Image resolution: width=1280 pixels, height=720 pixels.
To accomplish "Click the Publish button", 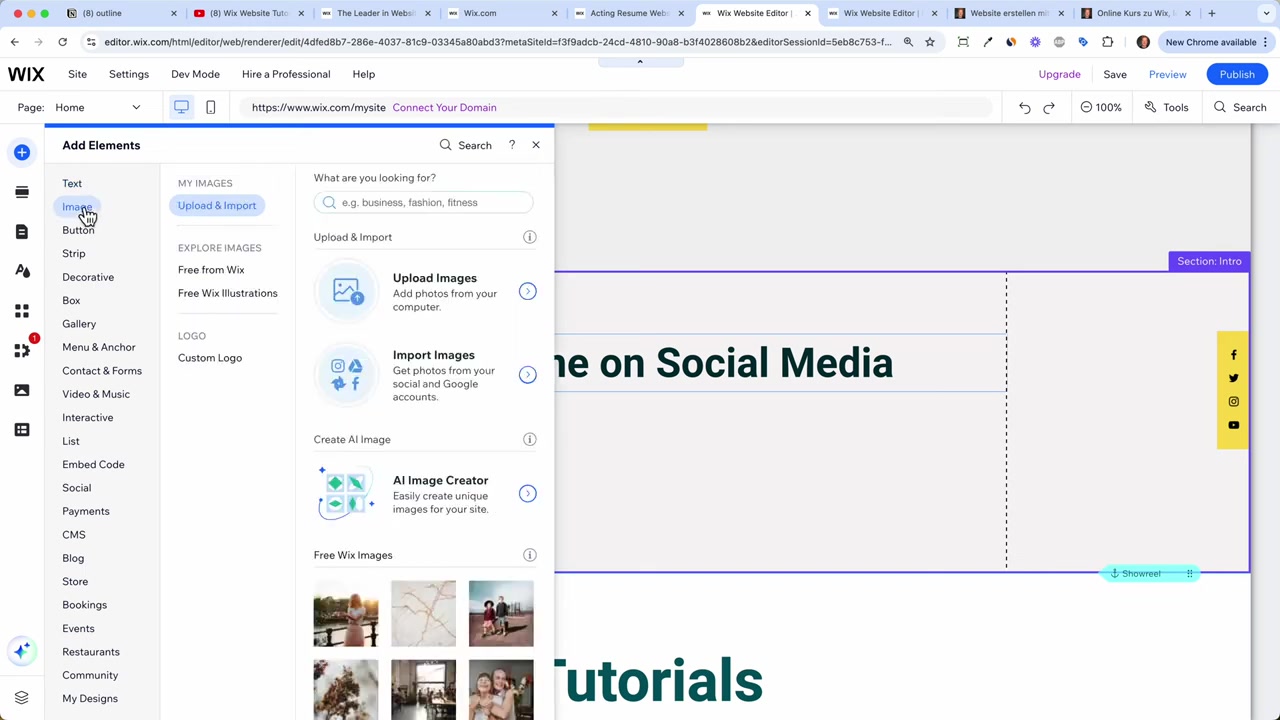I will click(x=1237, y=74).
